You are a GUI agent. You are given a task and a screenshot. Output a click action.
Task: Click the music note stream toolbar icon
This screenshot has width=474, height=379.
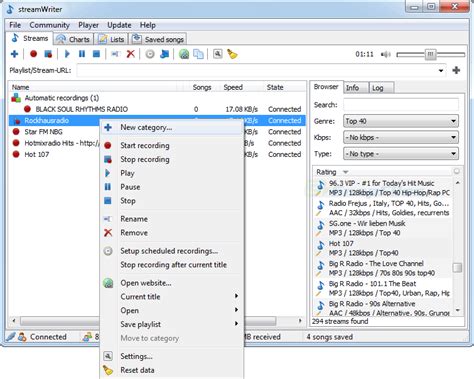coord(164,54)
